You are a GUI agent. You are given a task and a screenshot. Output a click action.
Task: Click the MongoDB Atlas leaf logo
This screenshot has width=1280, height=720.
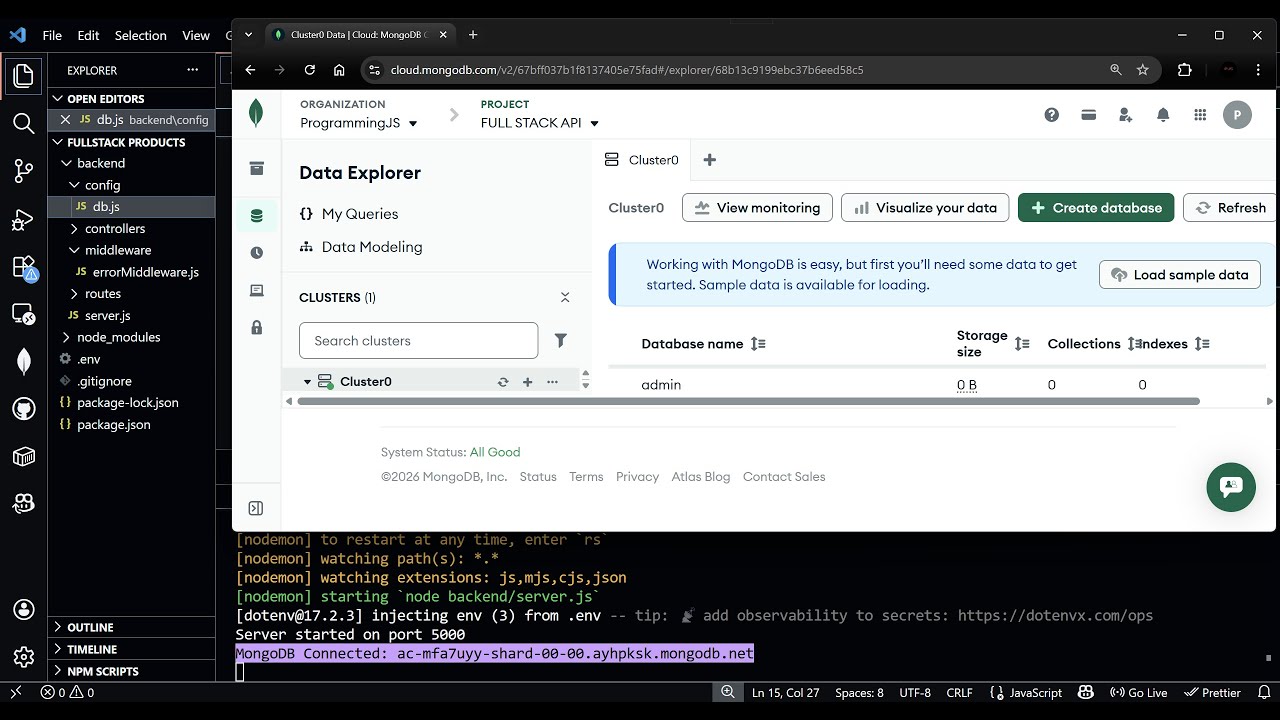pyautogui.click(x=256, y=113)
